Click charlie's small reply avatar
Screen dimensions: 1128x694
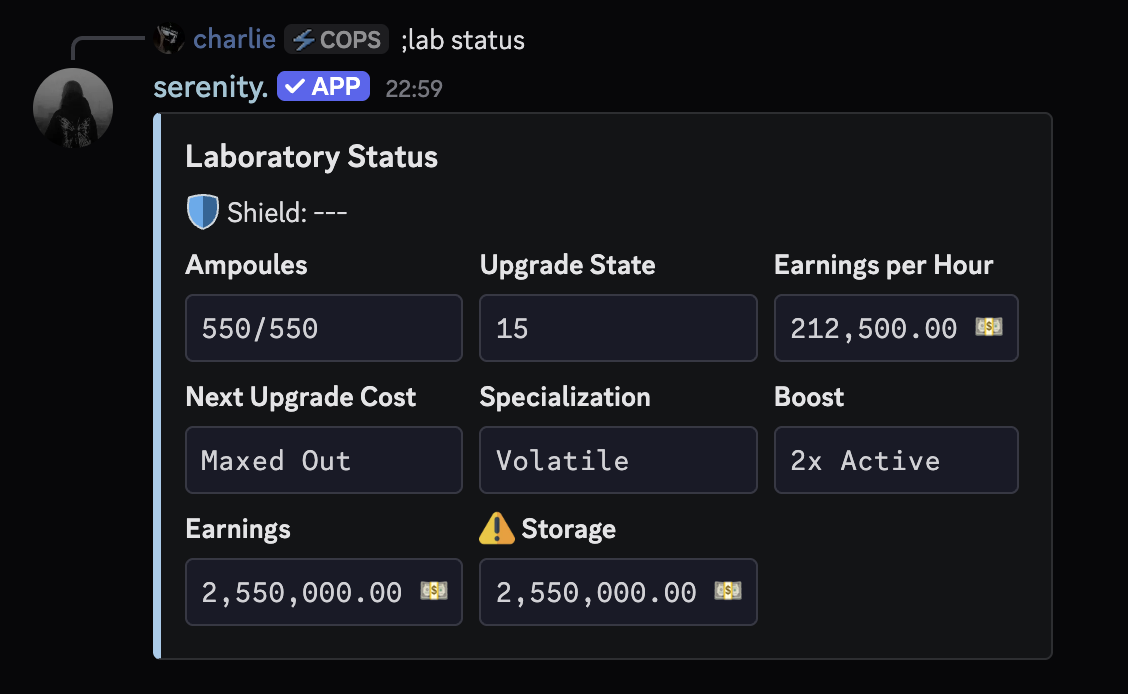coord(169,39)
